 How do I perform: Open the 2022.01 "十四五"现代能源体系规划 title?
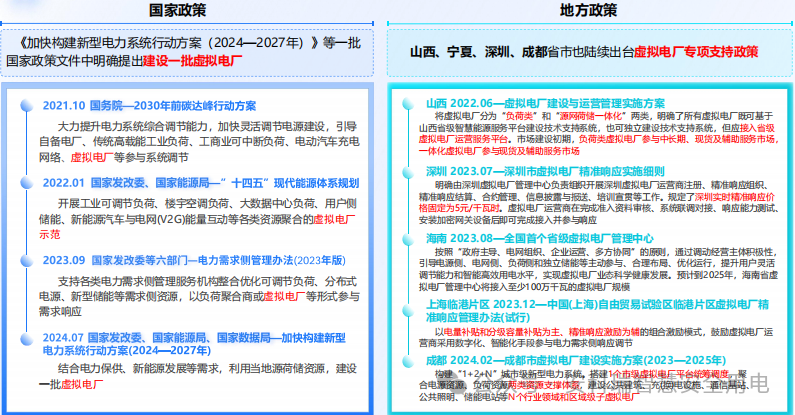click(x=201, y=183)
